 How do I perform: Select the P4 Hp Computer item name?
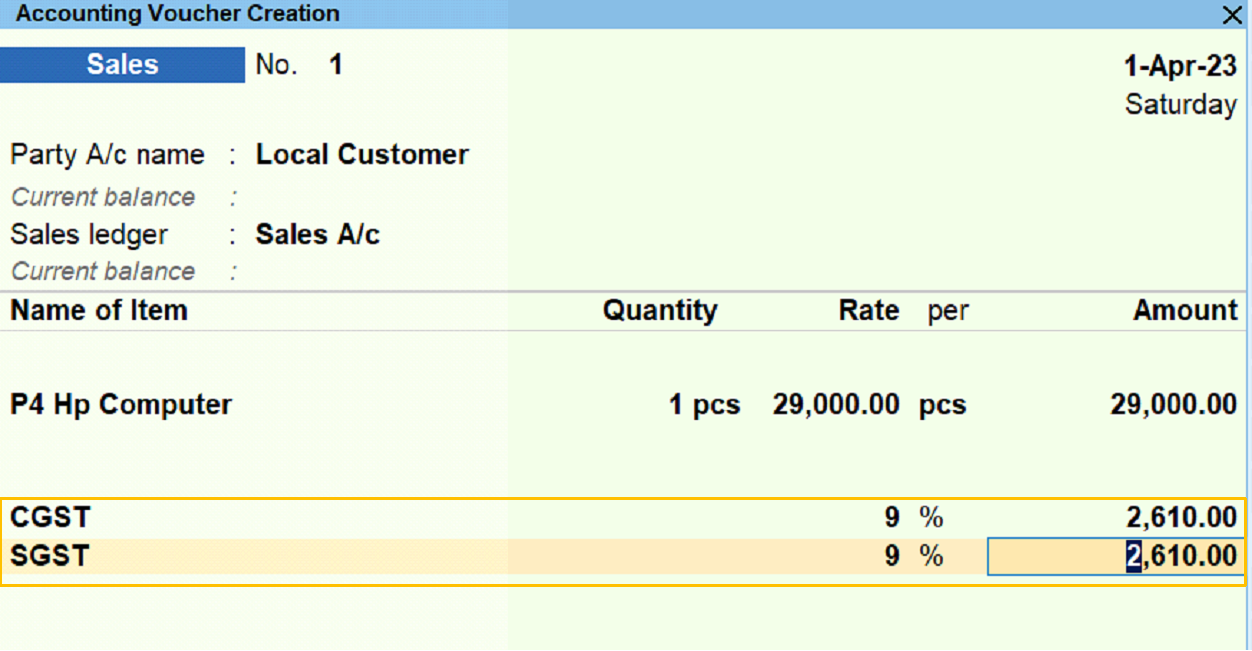[x=121, y=405]
